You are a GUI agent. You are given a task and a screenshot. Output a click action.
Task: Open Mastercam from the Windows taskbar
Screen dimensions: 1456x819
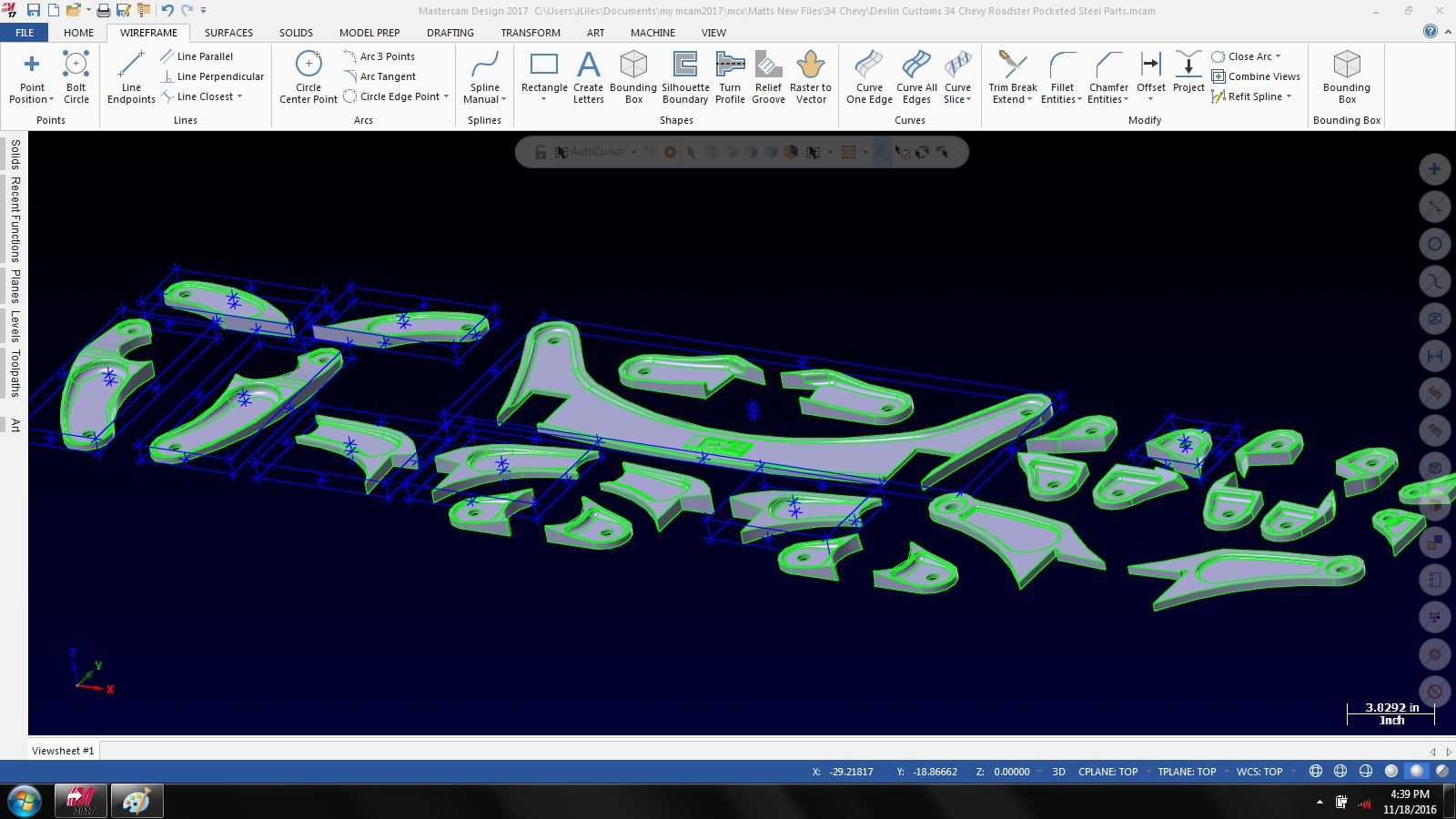tap(81, 801)
